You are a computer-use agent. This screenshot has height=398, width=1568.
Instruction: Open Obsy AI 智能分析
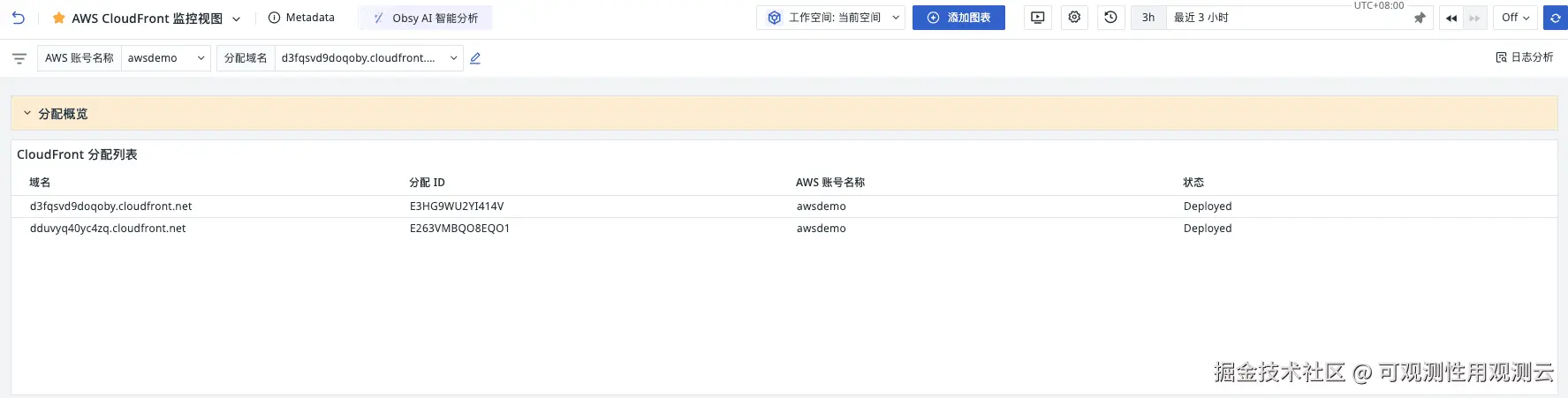(x=426, y=18)
